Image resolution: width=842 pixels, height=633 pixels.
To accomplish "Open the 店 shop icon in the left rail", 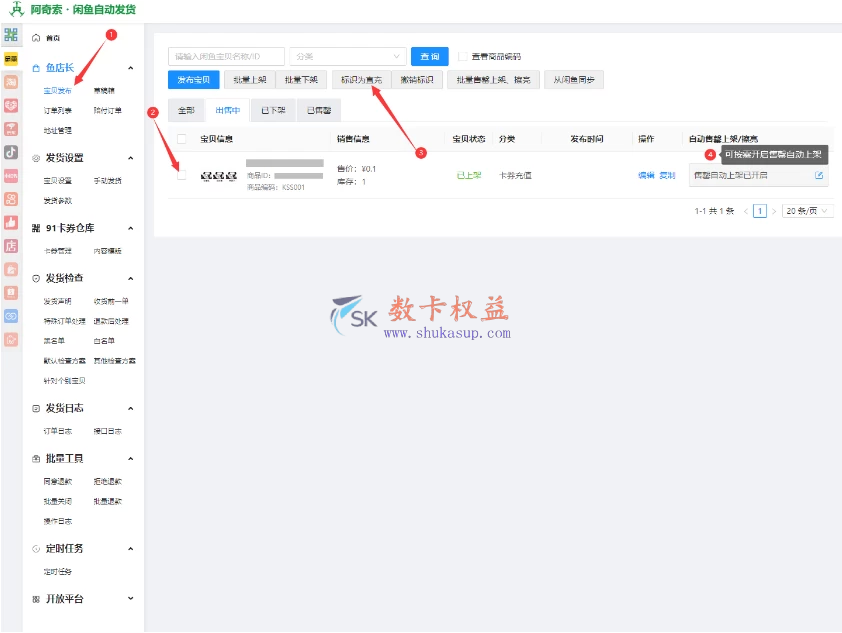I will 11,246.
